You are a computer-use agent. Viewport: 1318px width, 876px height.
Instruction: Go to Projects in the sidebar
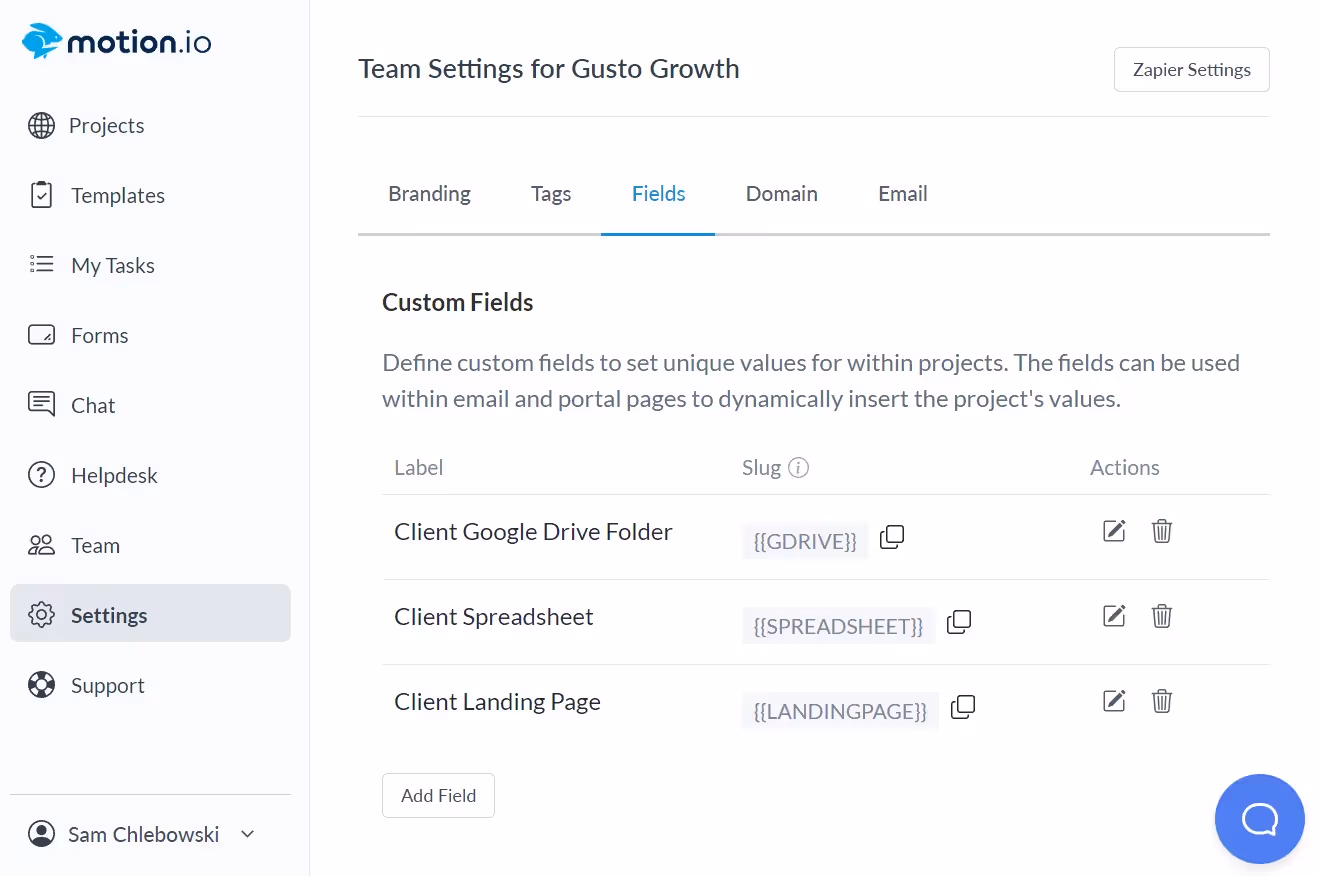tap(106, 126)
